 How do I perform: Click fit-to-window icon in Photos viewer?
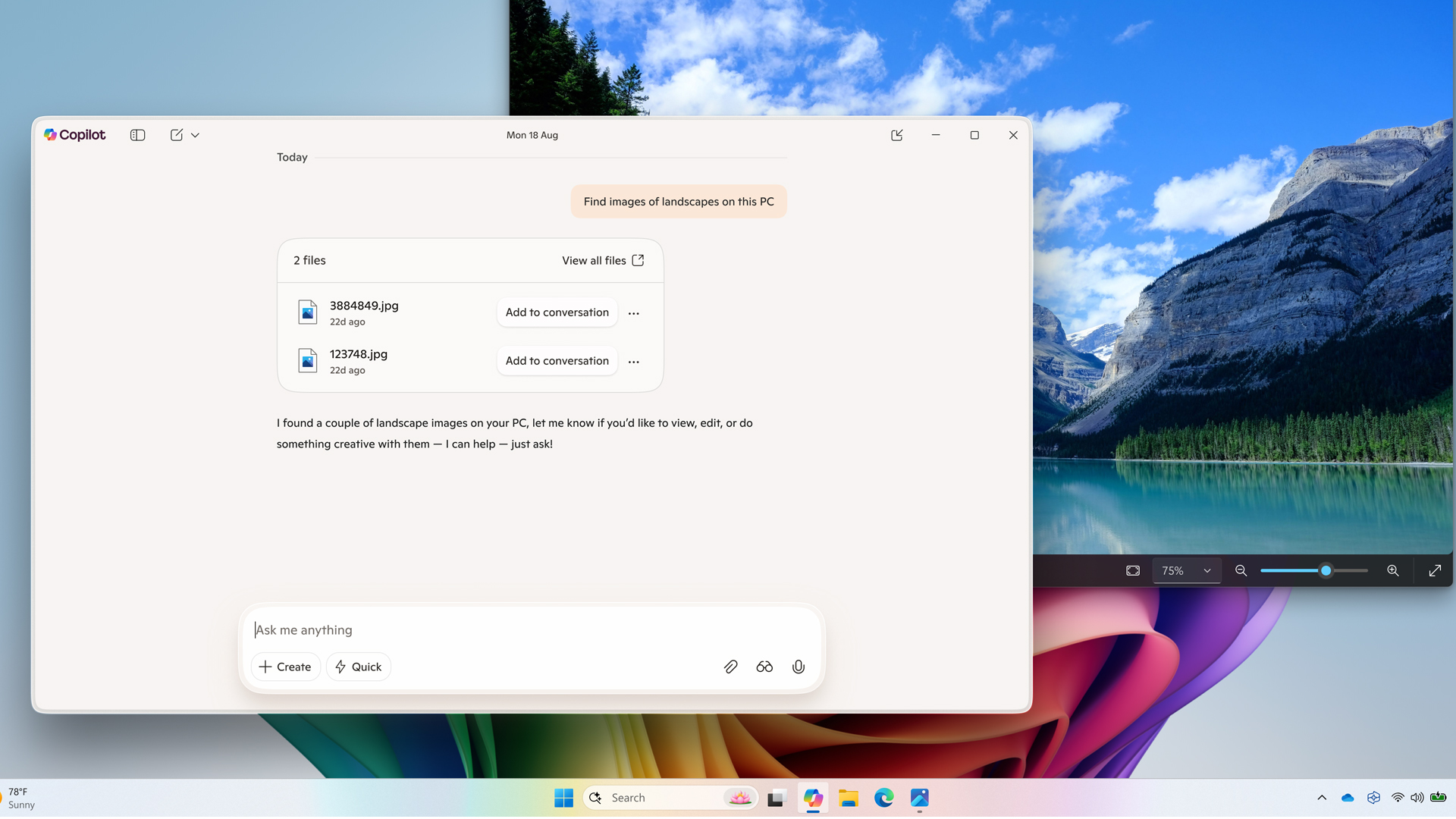click(x=1133, y=570)
